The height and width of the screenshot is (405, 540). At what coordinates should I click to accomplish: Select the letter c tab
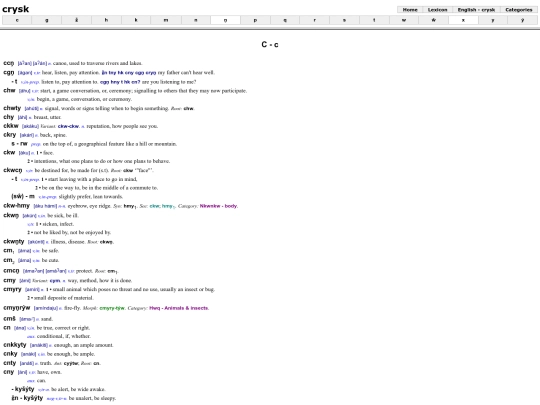tap(17, 20)
